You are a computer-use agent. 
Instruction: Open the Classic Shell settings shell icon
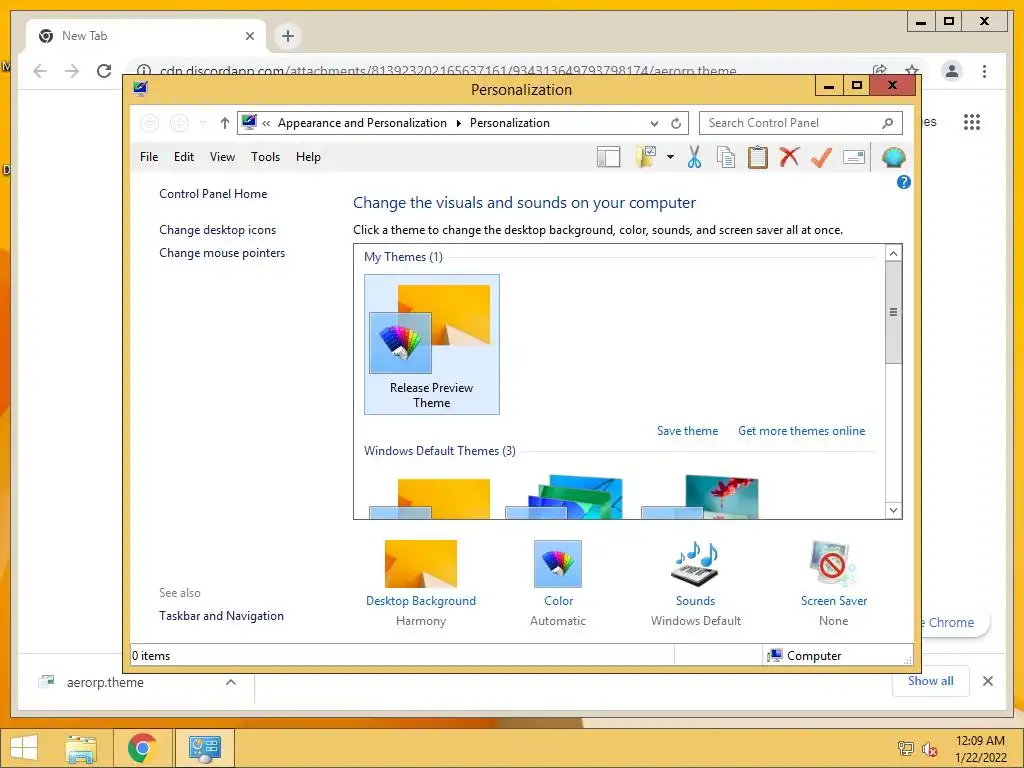(893, 157)
